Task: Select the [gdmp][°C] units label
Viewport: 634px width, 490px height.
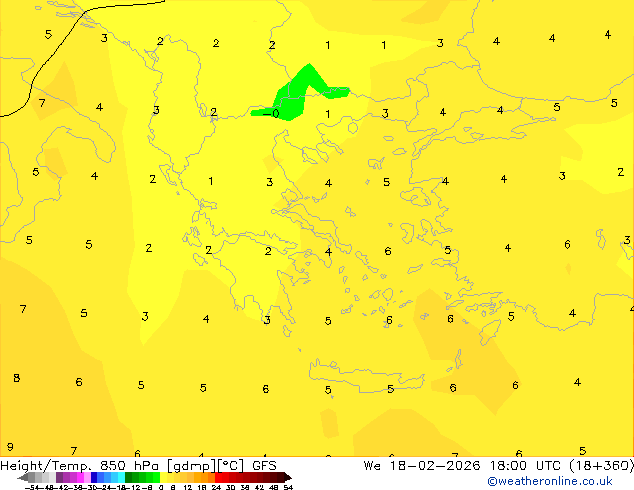Action: click(x=206, y=466)
